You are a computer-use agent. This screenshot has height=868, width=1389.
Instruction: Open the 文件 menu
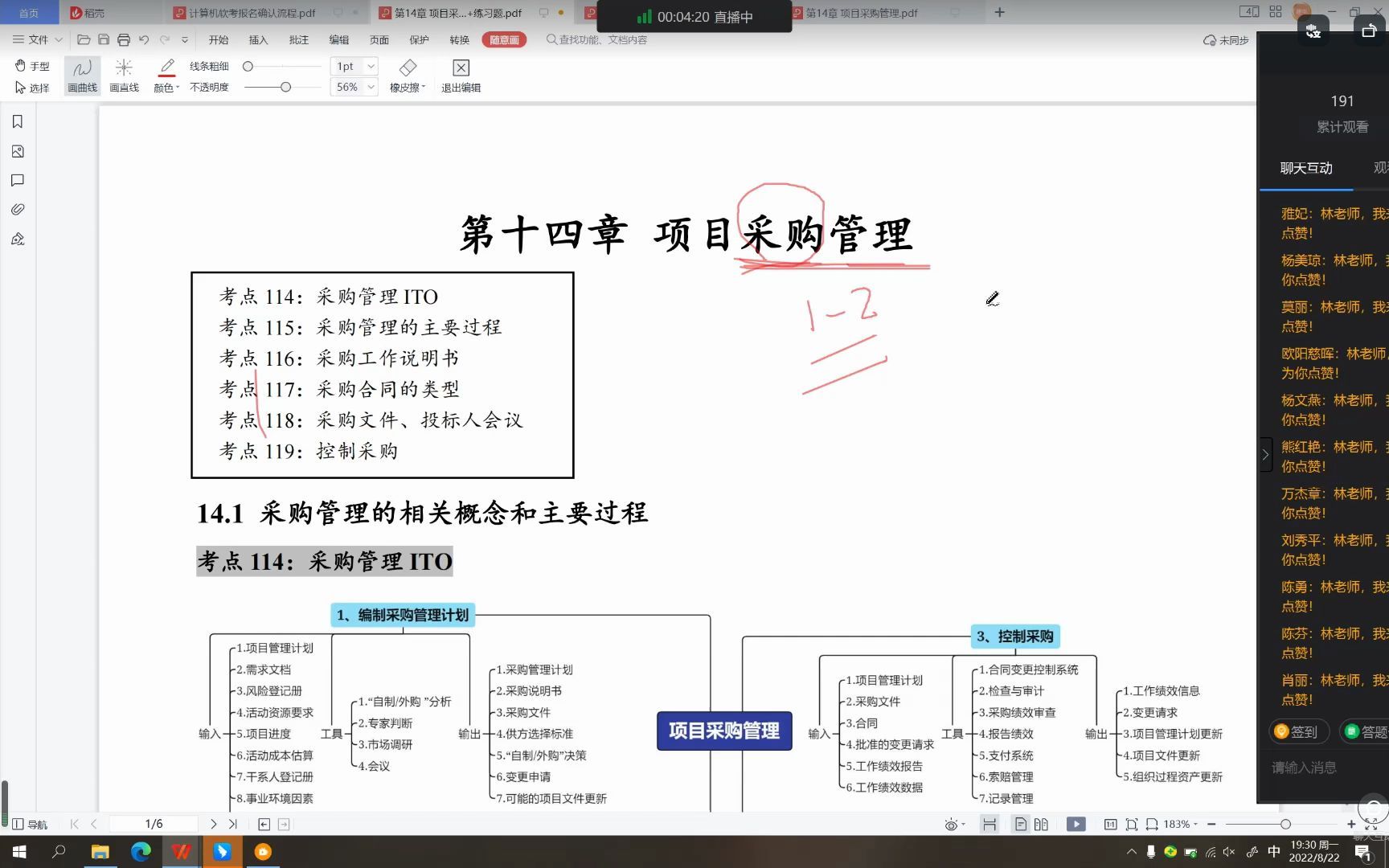pos(31,39)
